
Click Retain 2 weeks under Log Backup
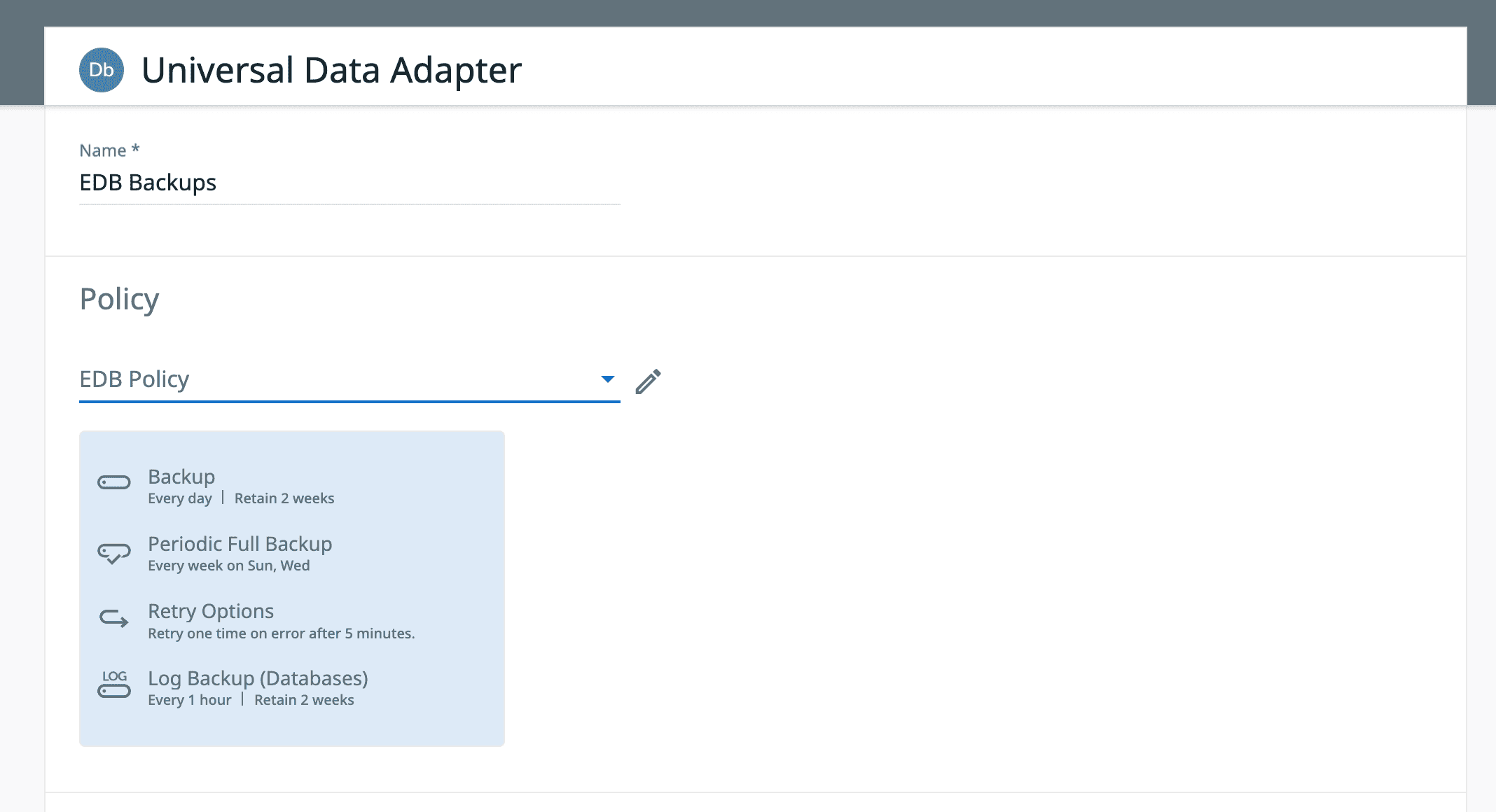click(304, 700)
